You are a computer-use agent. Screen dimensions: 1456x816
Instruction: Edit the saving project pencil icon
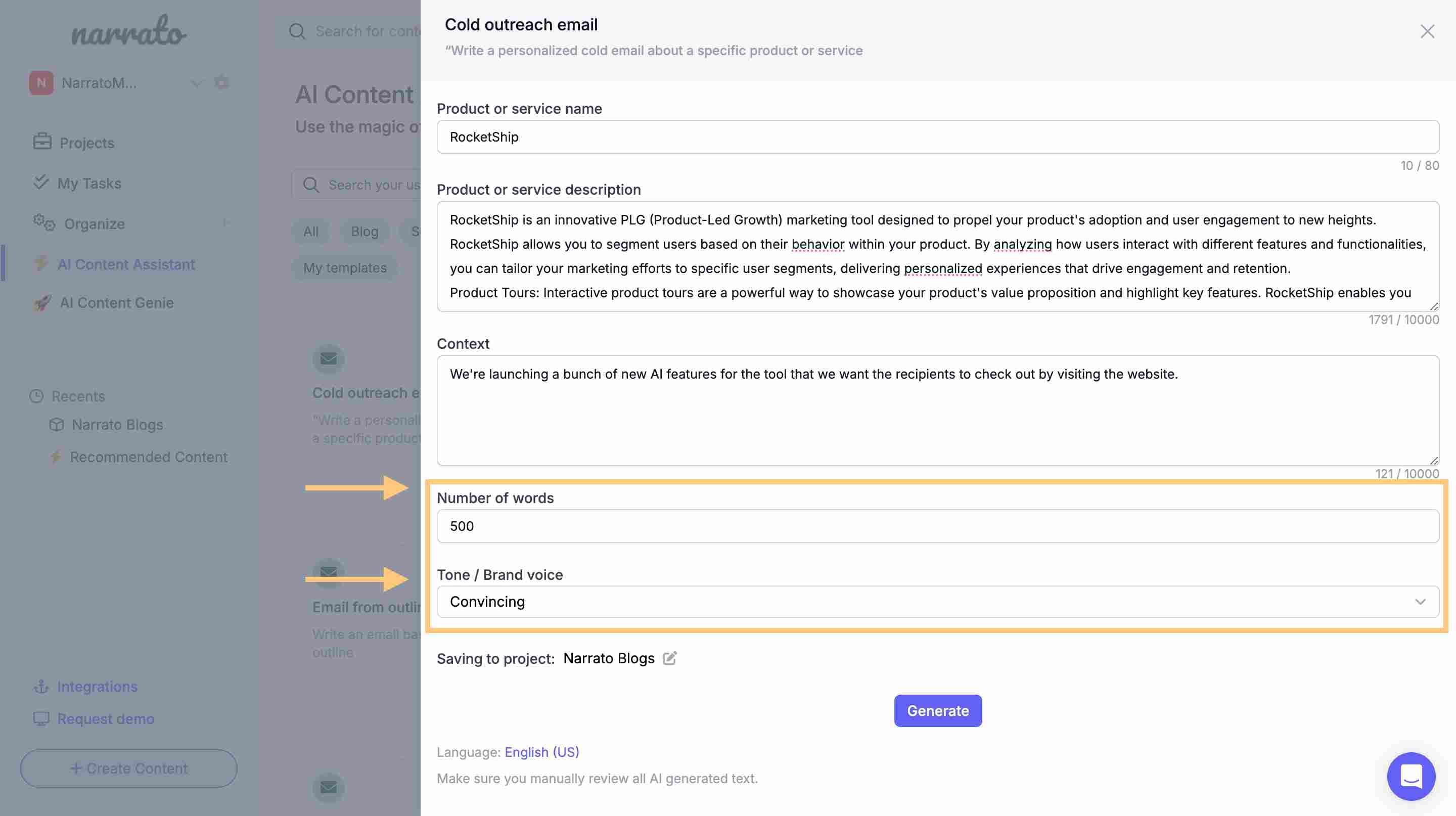pos(669,658)
